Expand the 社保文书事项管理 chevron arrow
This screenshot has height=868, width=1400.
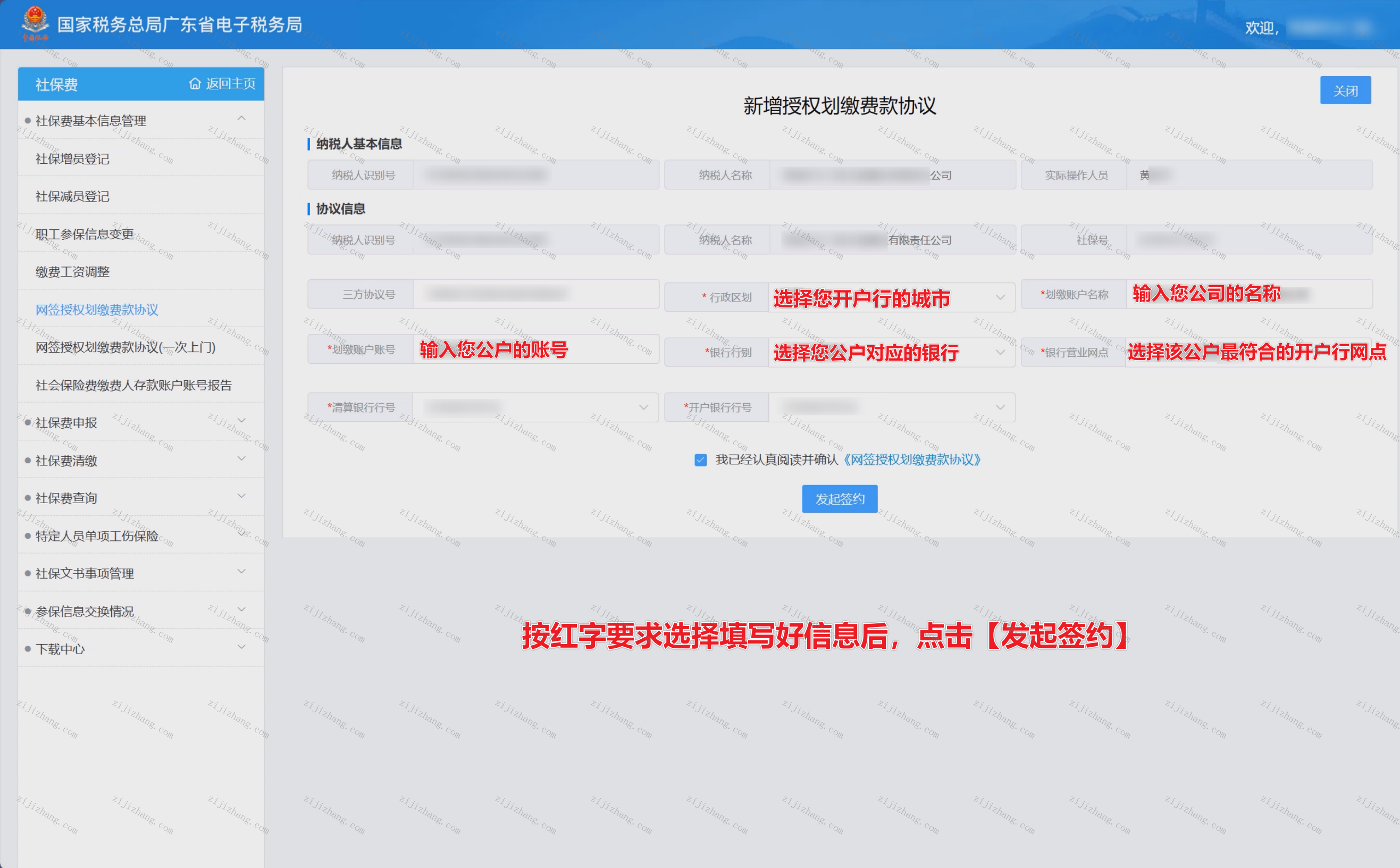click(241, 572)
